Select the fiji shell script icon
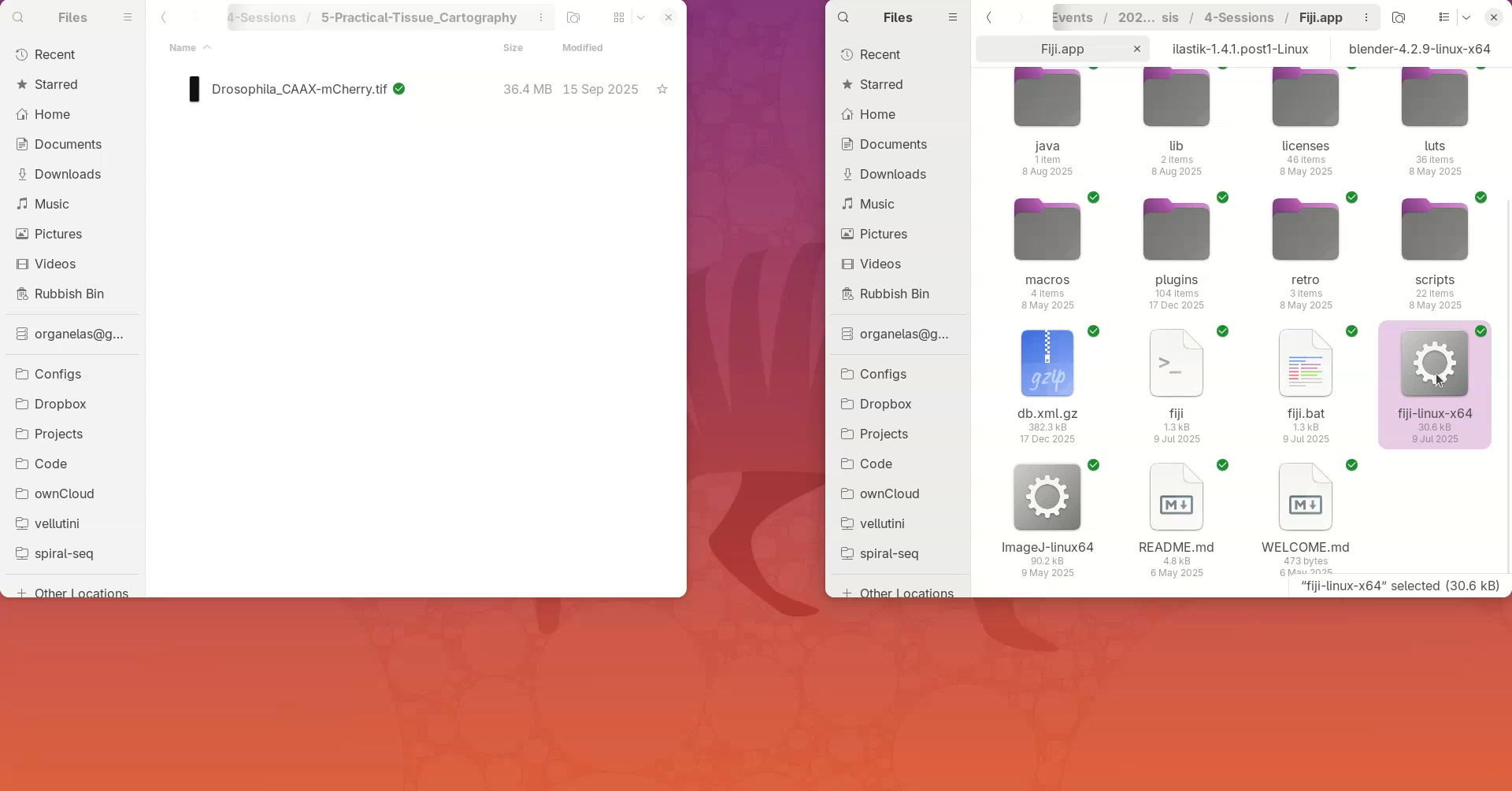 1176,364
